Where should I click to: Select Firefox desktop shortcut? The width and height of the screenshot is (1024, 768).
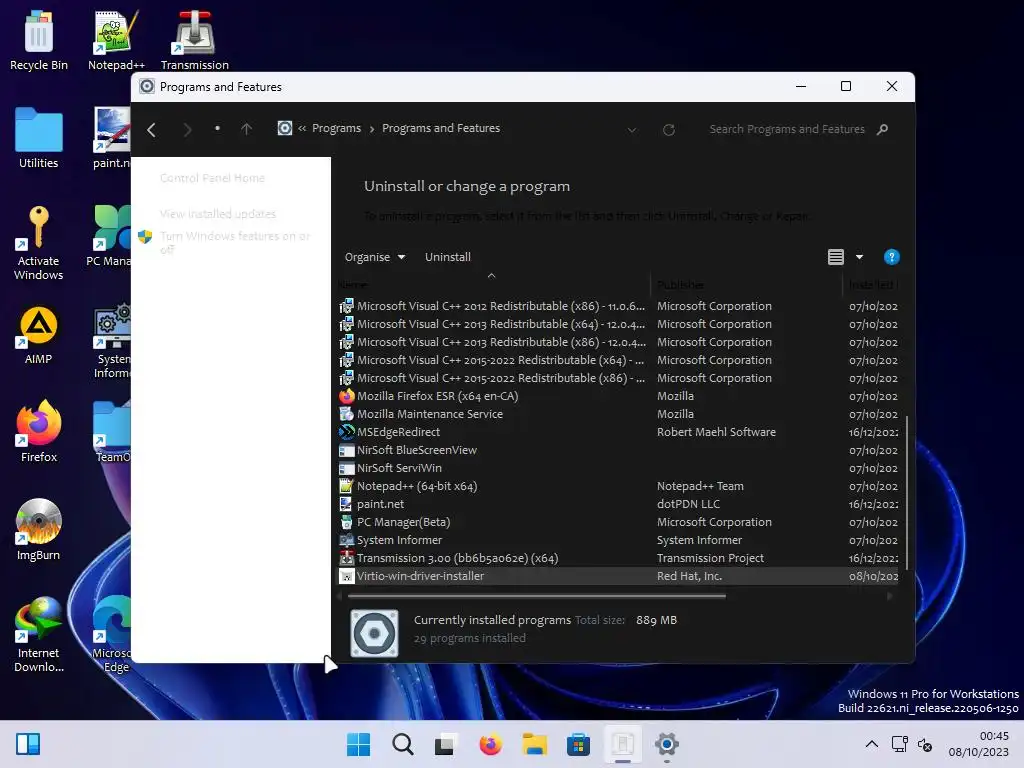[x=39, y=432]
